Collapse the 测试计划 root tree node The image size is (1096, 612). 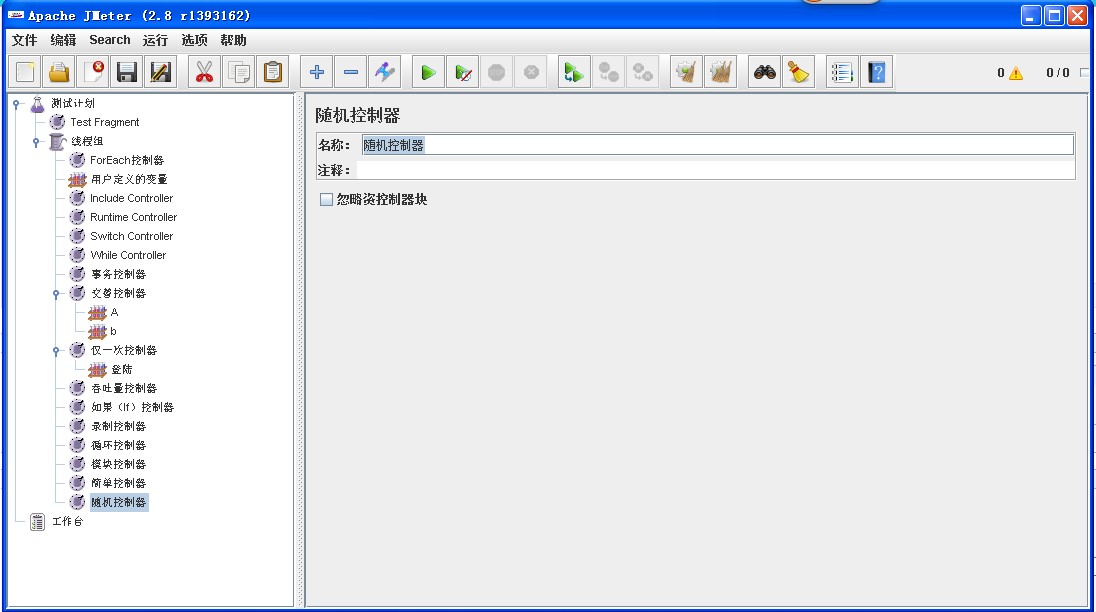tap(16, 104)
